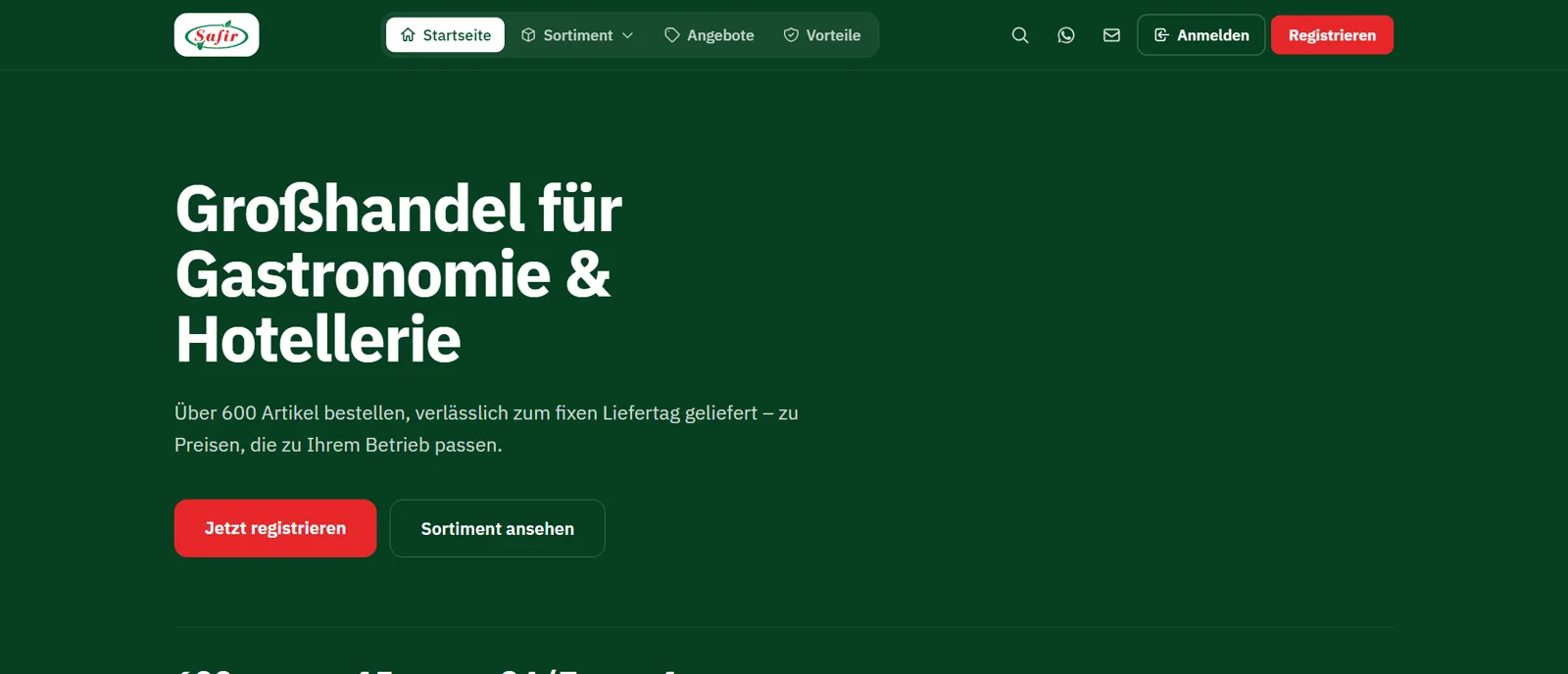Open the Vorteile page
Viewport: 1568px width, 674px height.
coord(822,35)
